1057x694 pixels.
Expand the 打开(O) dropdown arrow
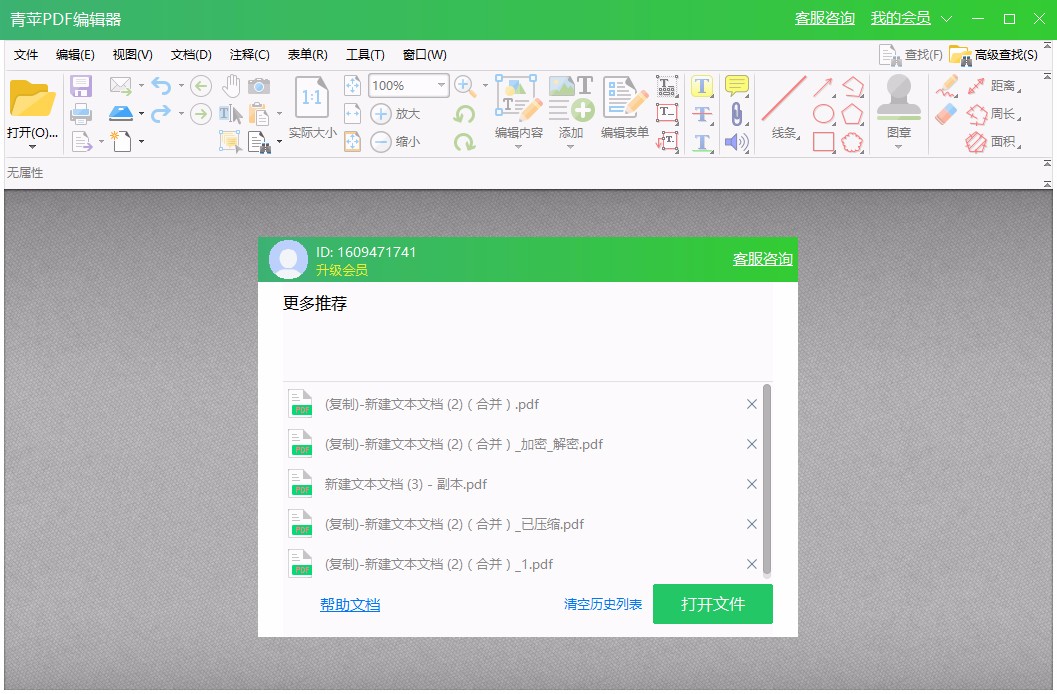33,145
